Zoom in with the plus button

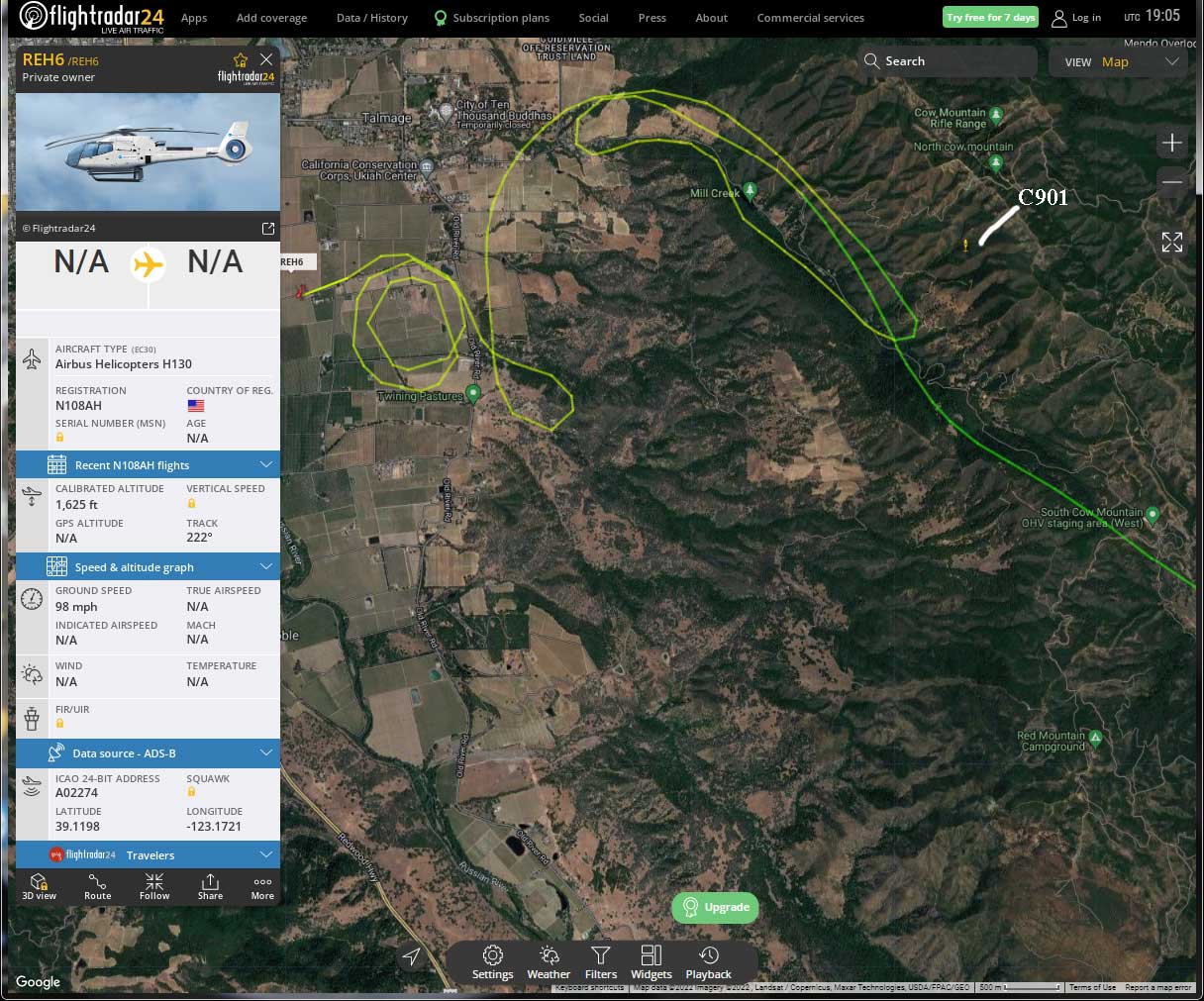point(1171,143)
